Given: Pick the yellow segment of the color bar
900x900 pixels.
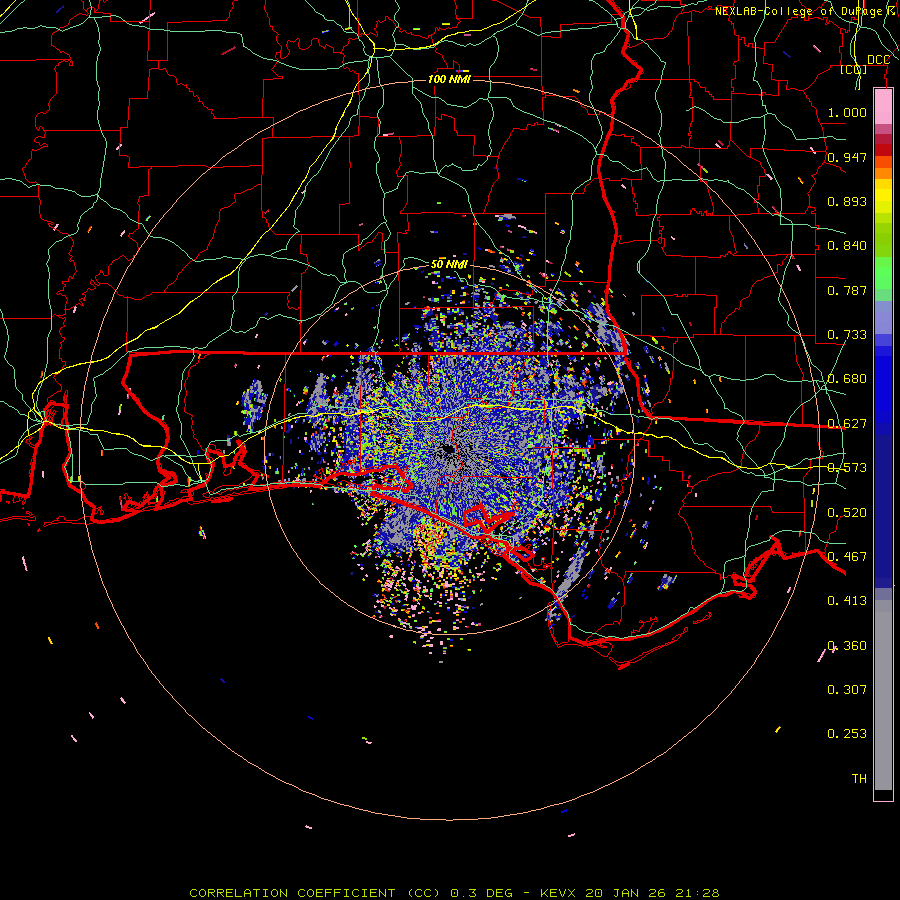Looking at the screenshot, I should tap(883, 196).
